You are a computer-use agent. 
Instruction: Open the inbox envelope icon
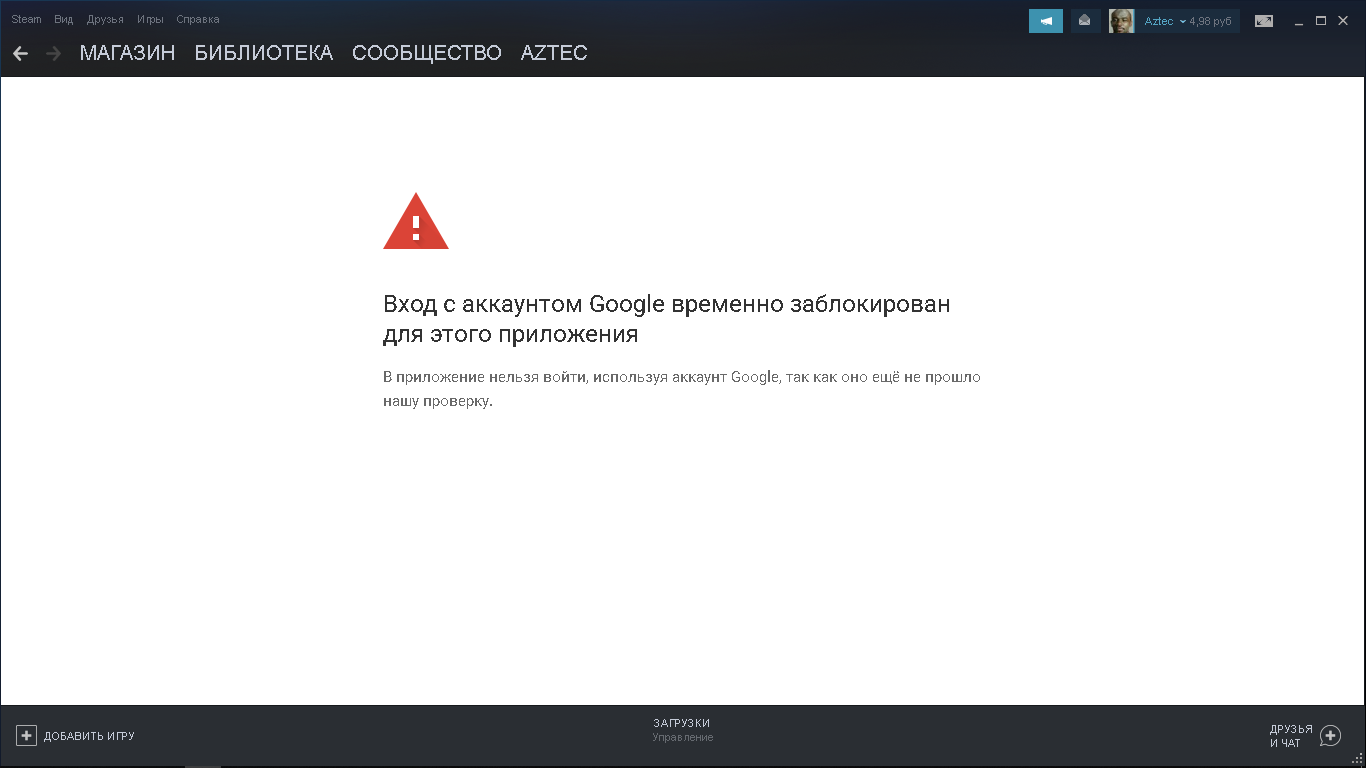pyautogui.click(x=1085, y=21)
